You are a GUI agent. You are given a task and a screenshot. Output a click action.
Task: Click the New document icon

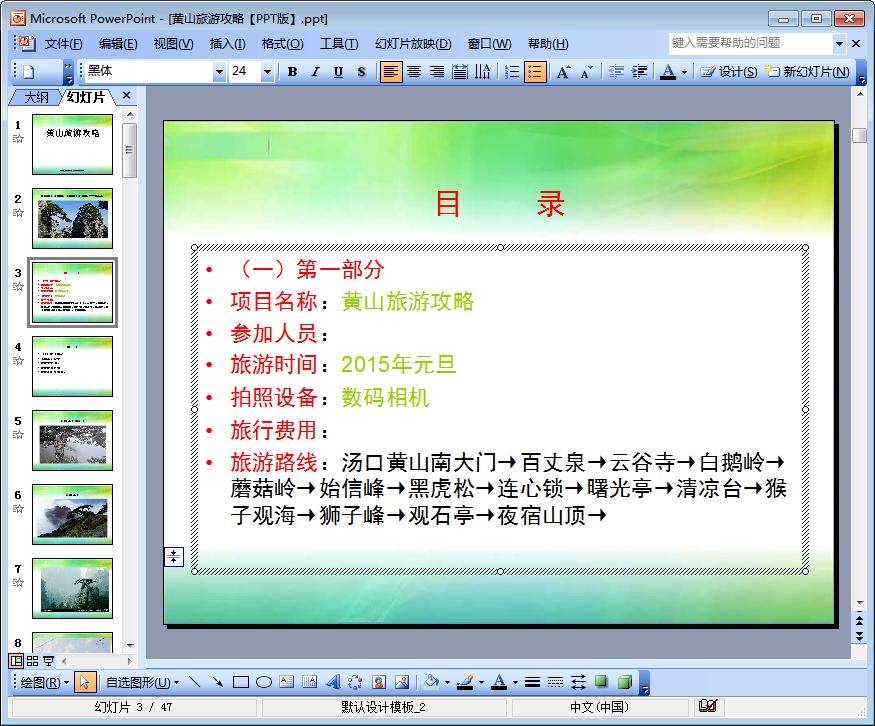[28, 72]
